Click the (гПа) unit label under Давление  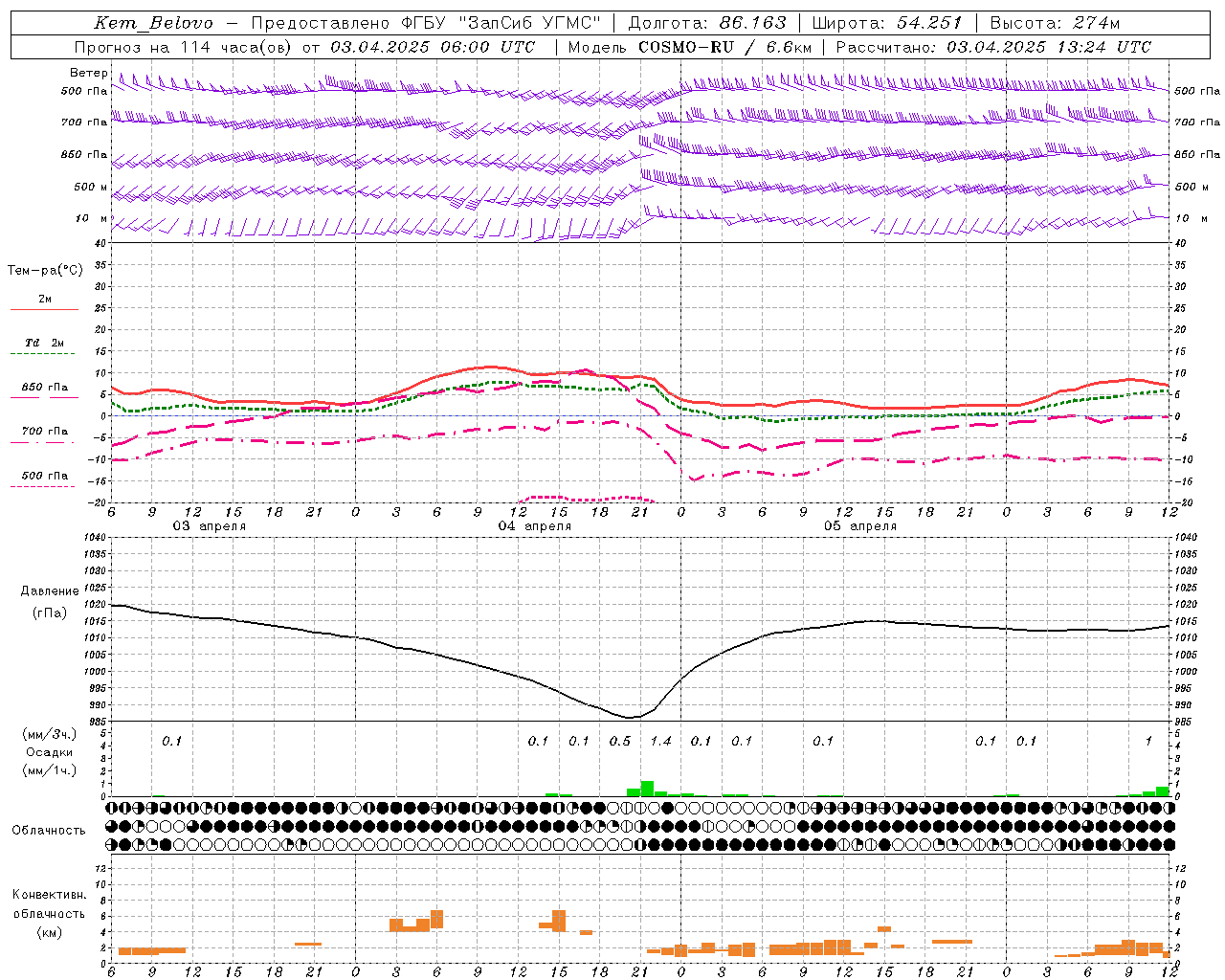click(50, 612)
